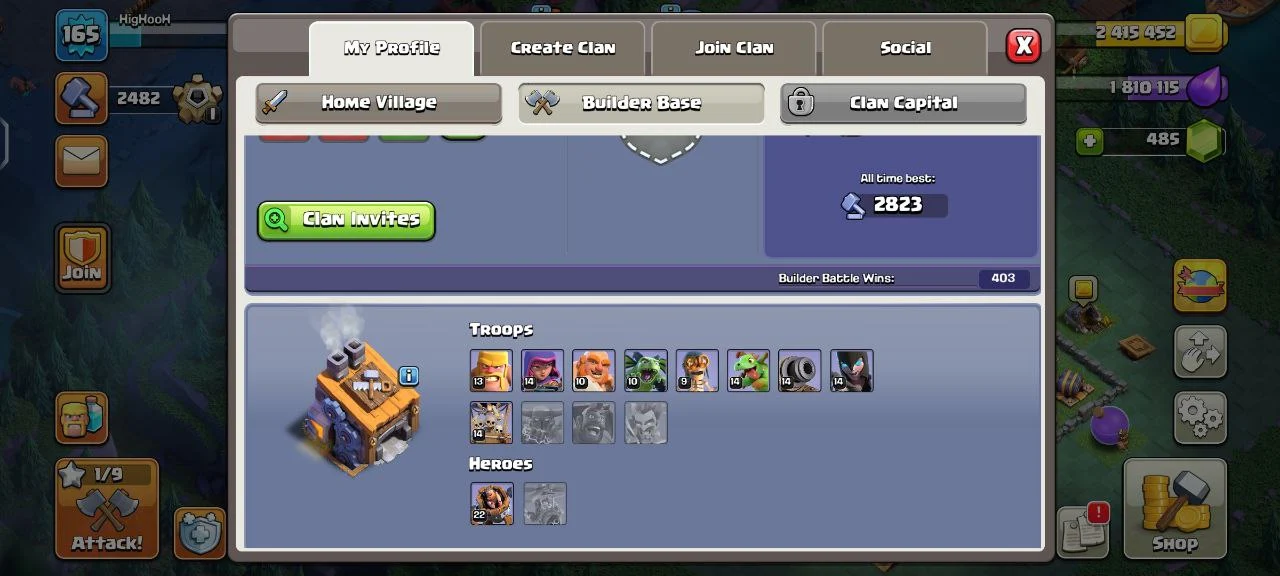This screenshot has height=576, width=1280.
Task: Open the Shop button
Action: [1175, 509]
